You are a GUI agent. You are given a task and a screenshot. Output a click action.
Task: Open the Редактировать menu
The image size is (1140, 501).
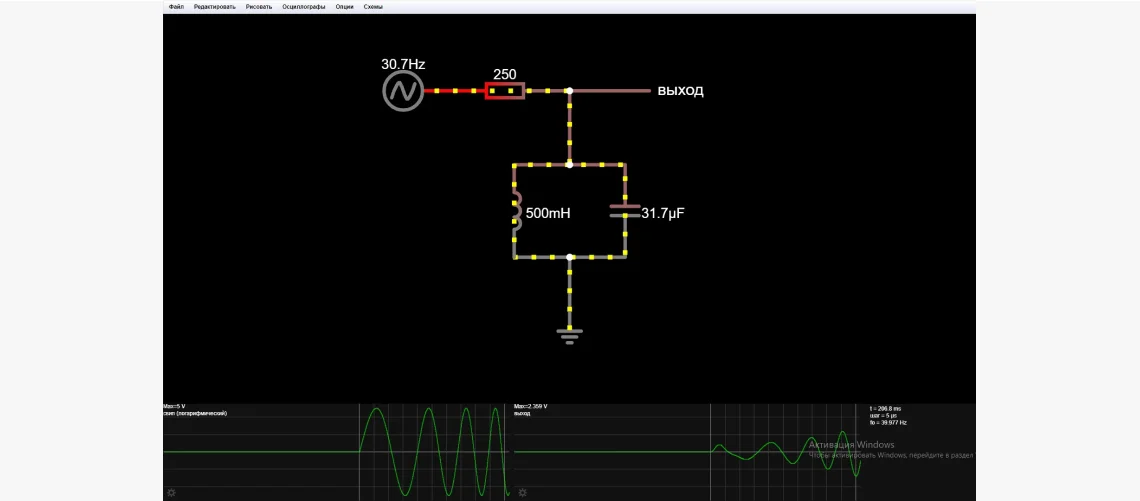tap(215, 6)
